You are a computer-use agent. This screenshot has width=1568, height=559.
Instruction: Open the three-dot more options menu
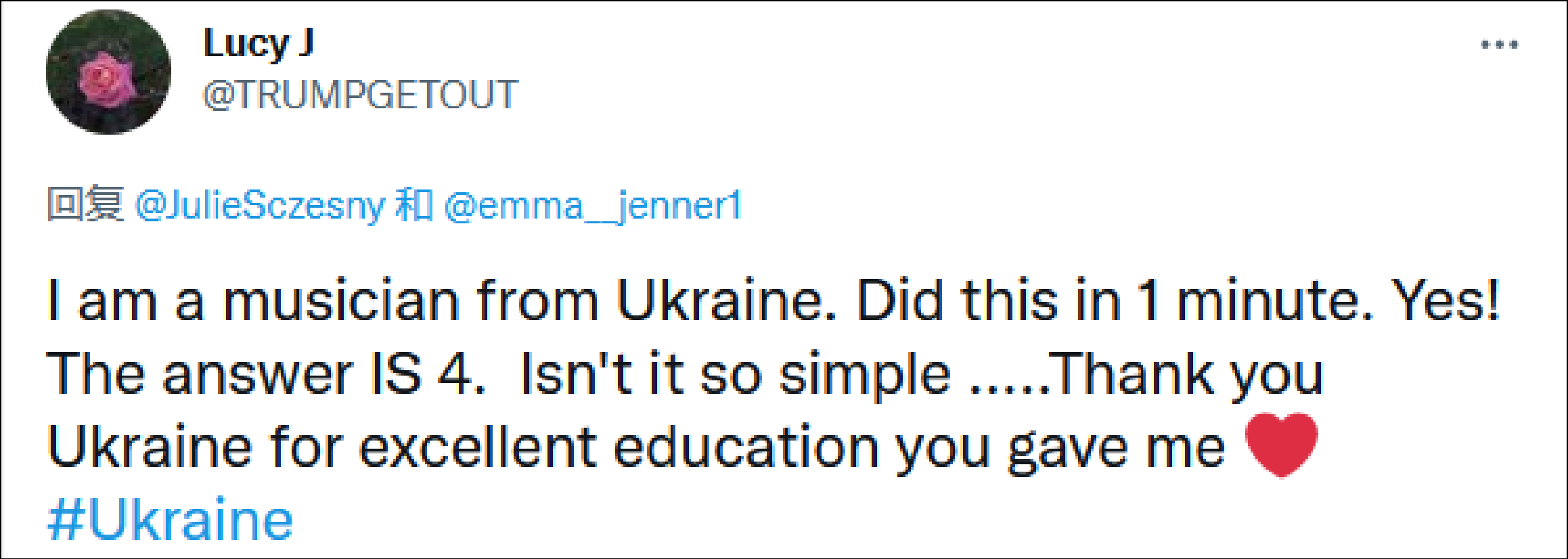point(1499,45)
